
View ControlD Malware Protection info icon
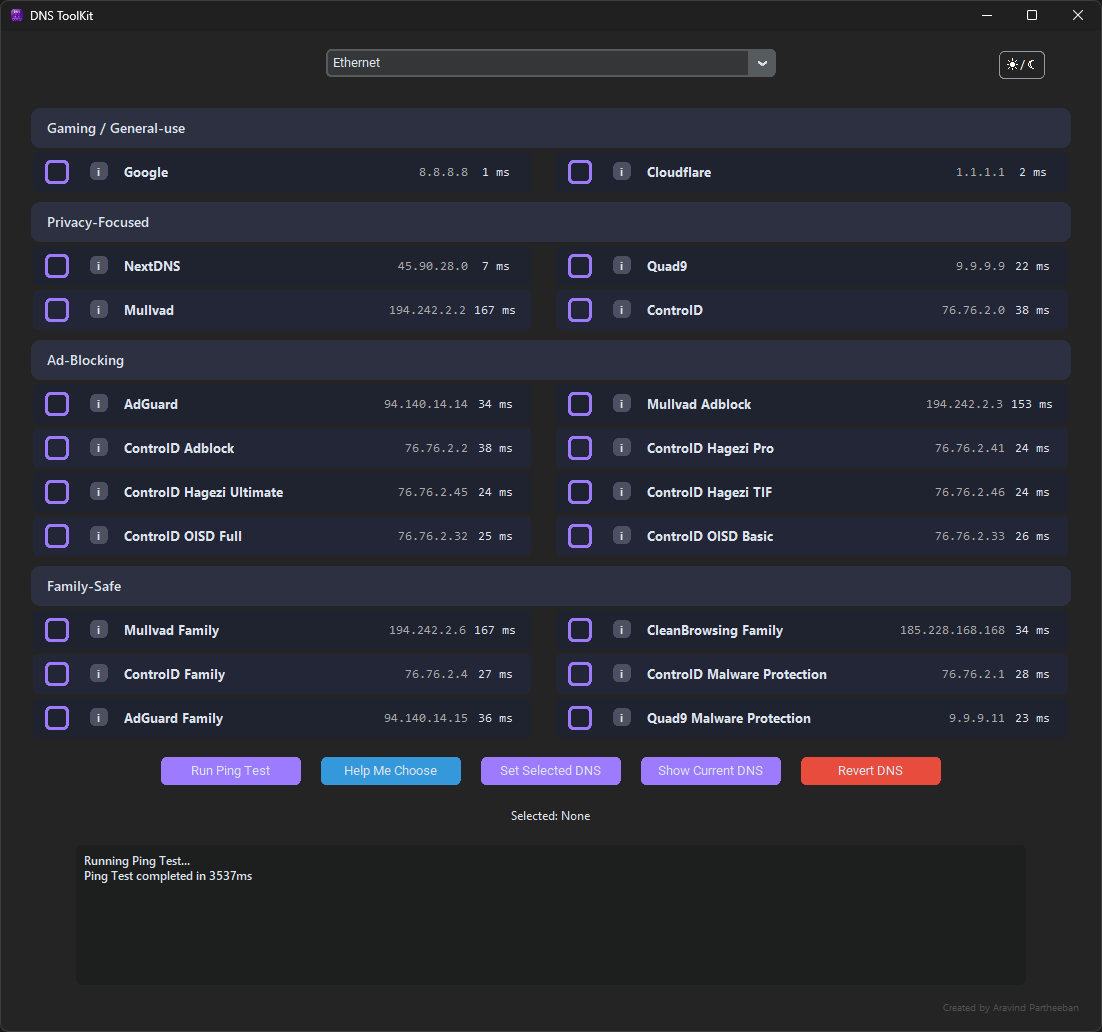621,674
